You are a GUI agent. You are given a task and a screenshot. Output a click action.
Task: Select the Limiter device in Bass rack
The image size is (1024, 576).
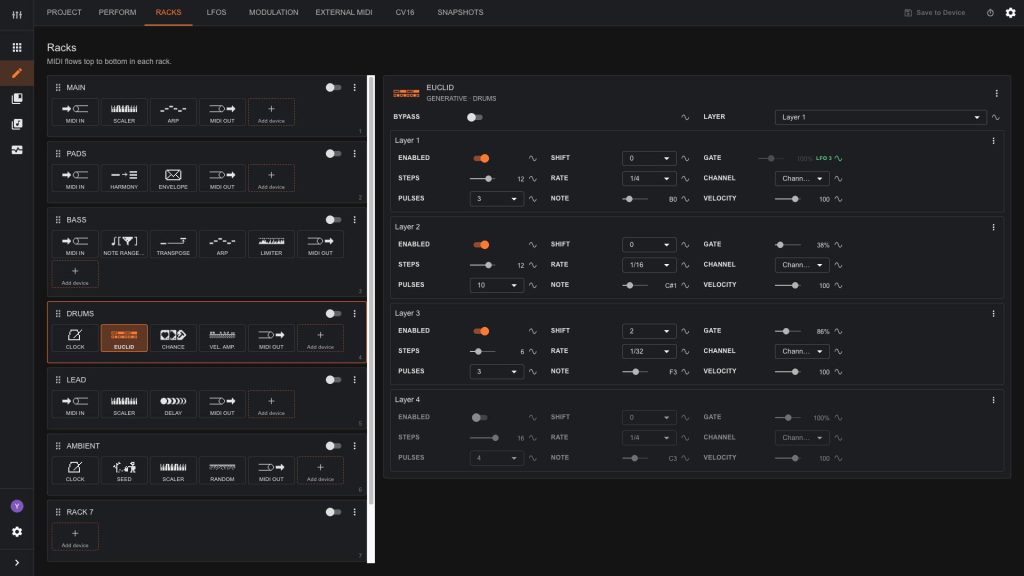[x=271, y=244]
